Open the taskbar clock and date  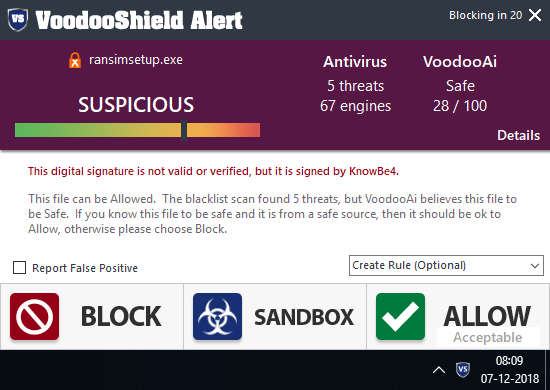[x=510, y=370]
